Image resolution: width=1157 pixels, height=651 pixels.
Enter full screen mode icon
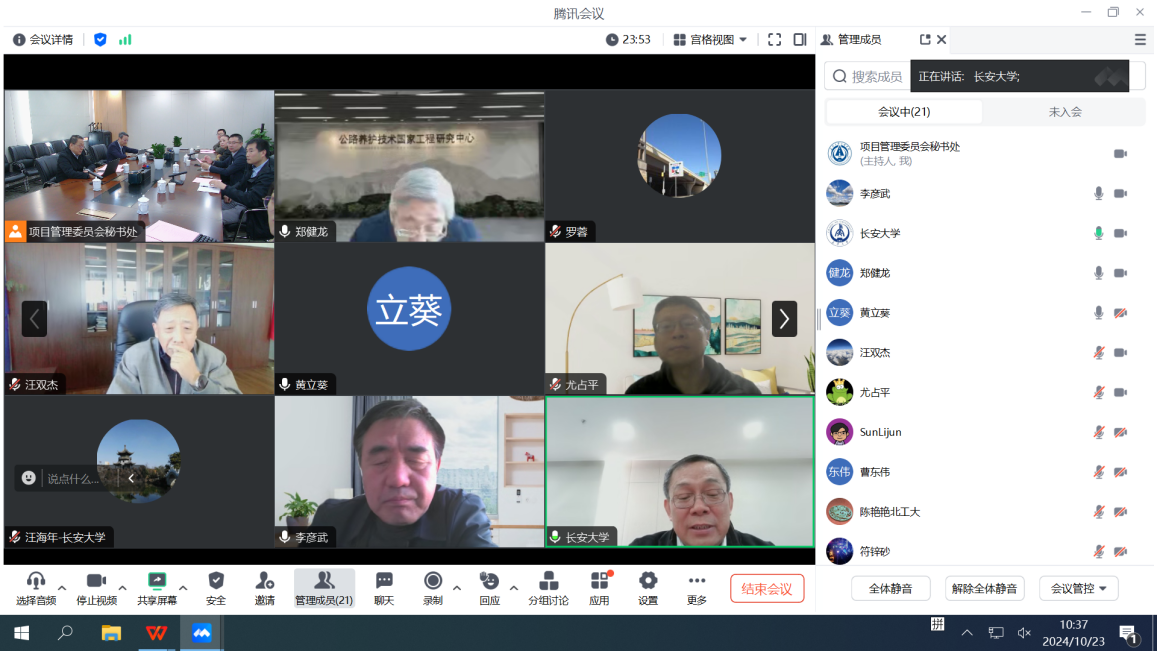(x=774, y=40)
